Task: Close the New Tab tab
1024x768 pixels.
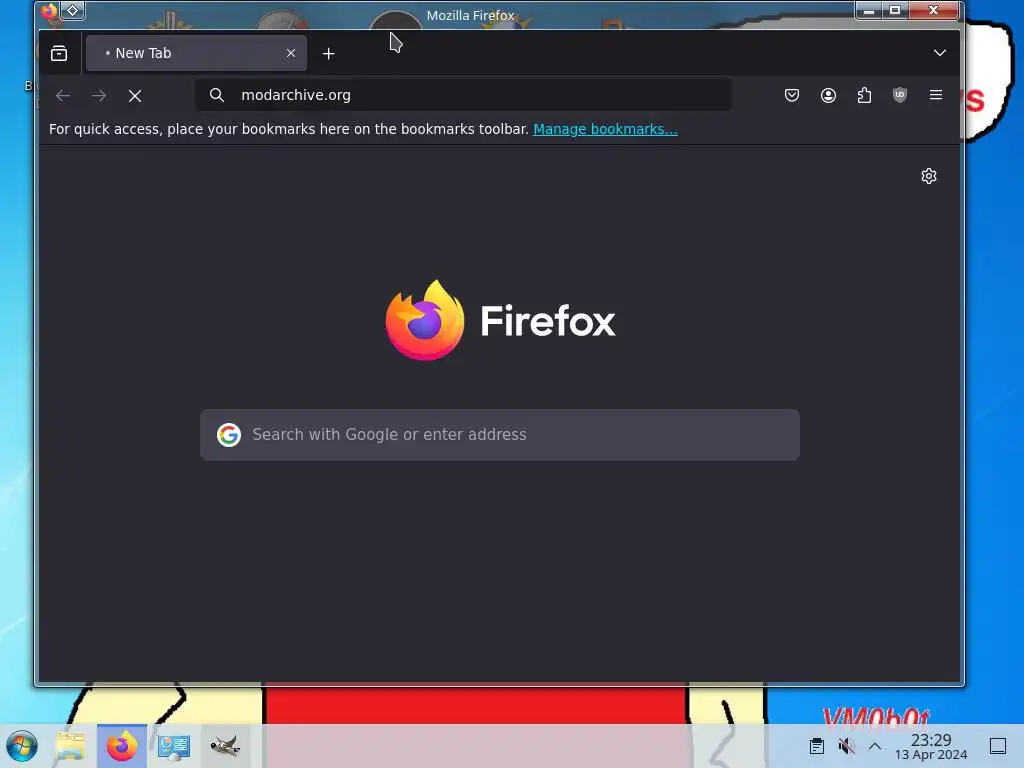Action: coord(291,54)
